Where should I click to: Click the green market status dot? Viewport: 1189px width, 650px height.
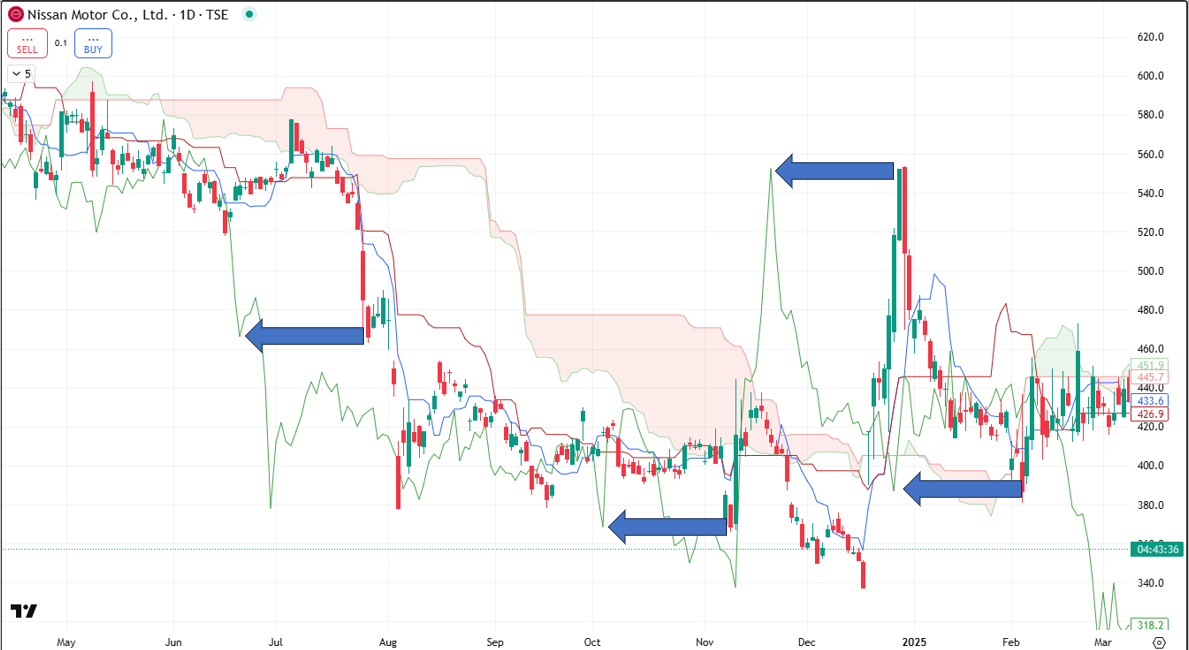point(249,14)
